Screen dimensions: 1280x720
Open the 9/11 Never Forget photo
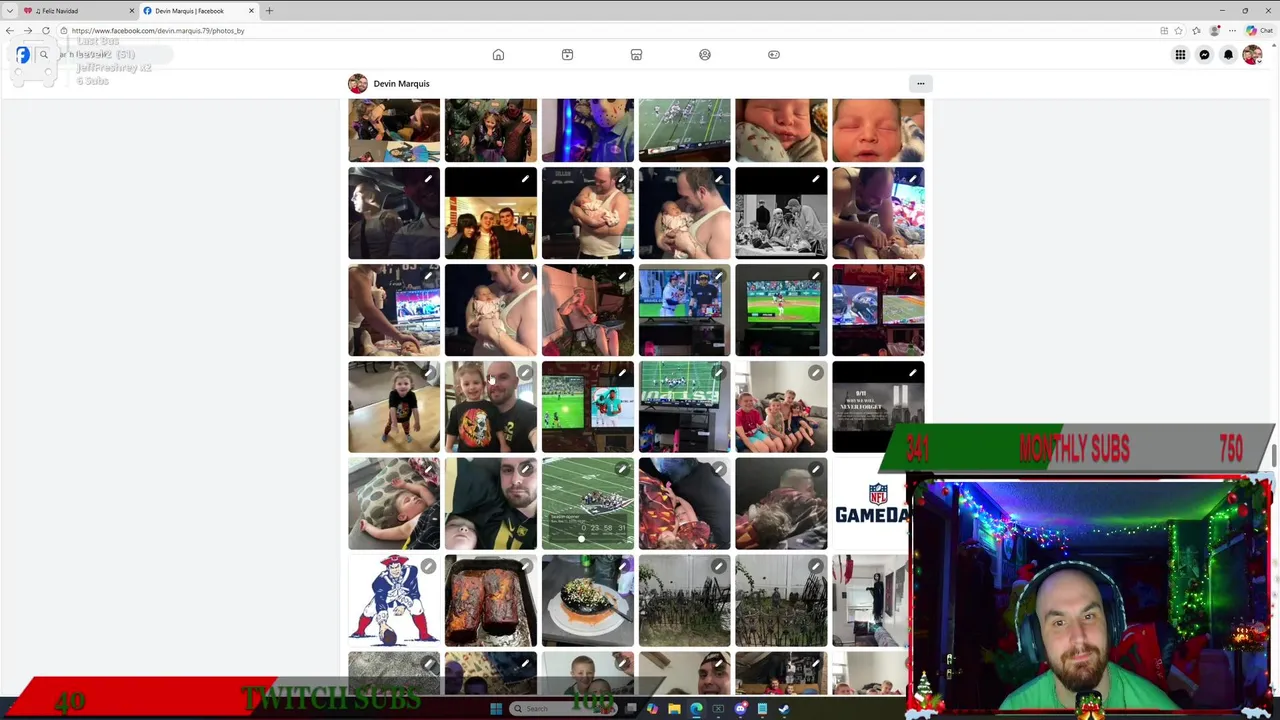878,407
